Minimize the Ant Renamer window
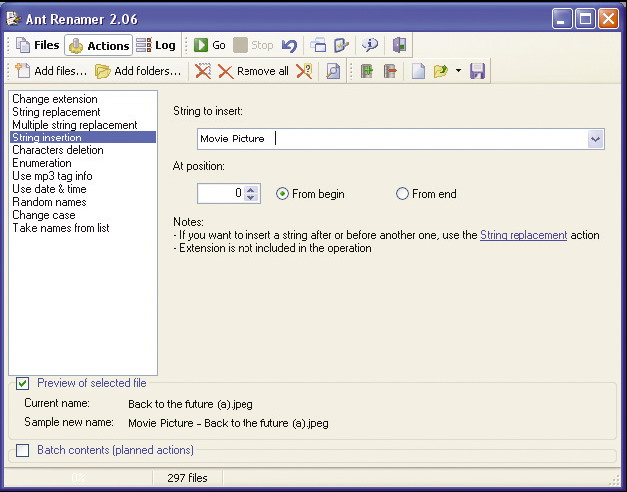The width and height of the screenshot is (627, 492). click(x=561, y=19)
